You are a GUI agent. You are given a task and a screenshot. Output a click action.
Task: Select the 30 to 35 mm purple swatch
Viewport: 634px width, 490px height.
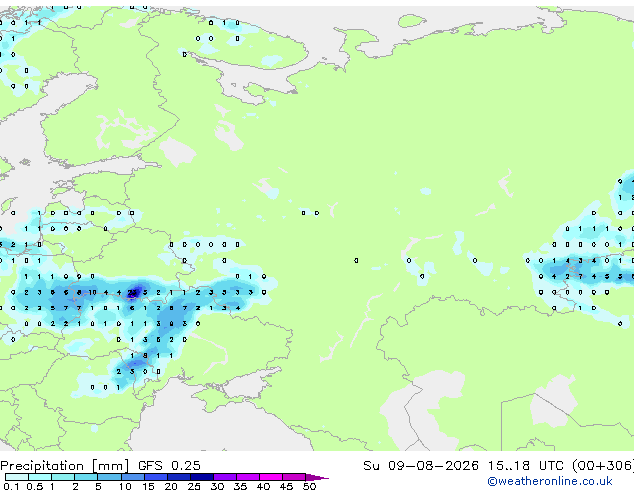225,477
